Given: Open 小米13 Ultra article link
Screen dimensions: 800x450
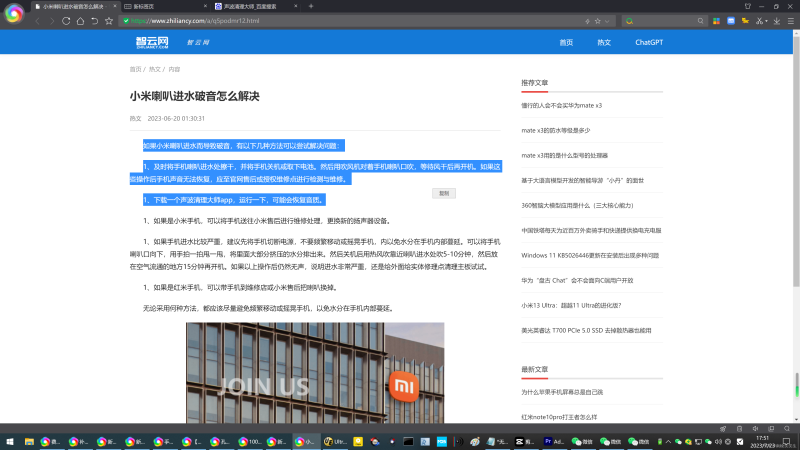Looking at the screenshot, I should pos(571,306).
